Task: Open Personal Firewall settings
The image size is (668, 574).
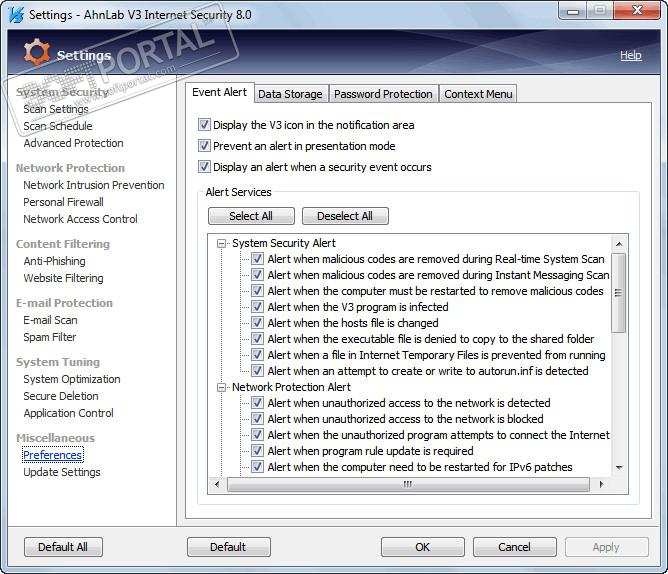Action: 63,202
